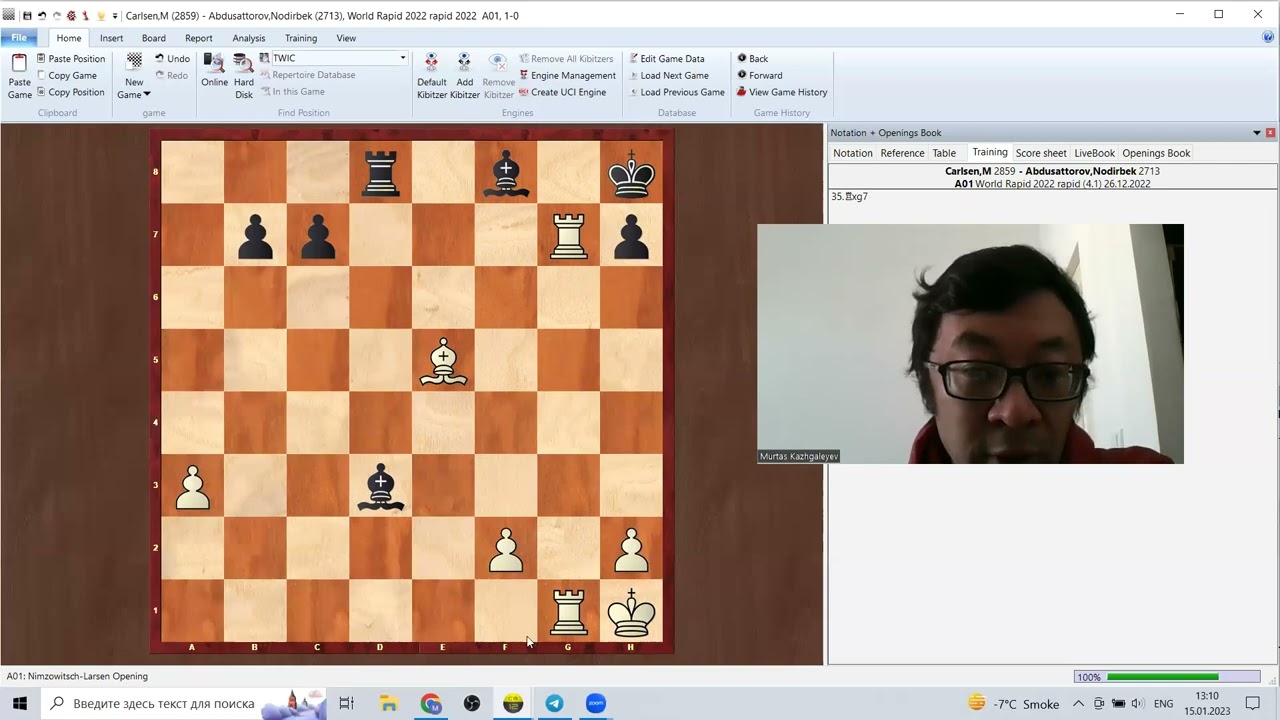Click Create UCI Engine
Screen dimensions: 1280x720
tap(562, 92)
